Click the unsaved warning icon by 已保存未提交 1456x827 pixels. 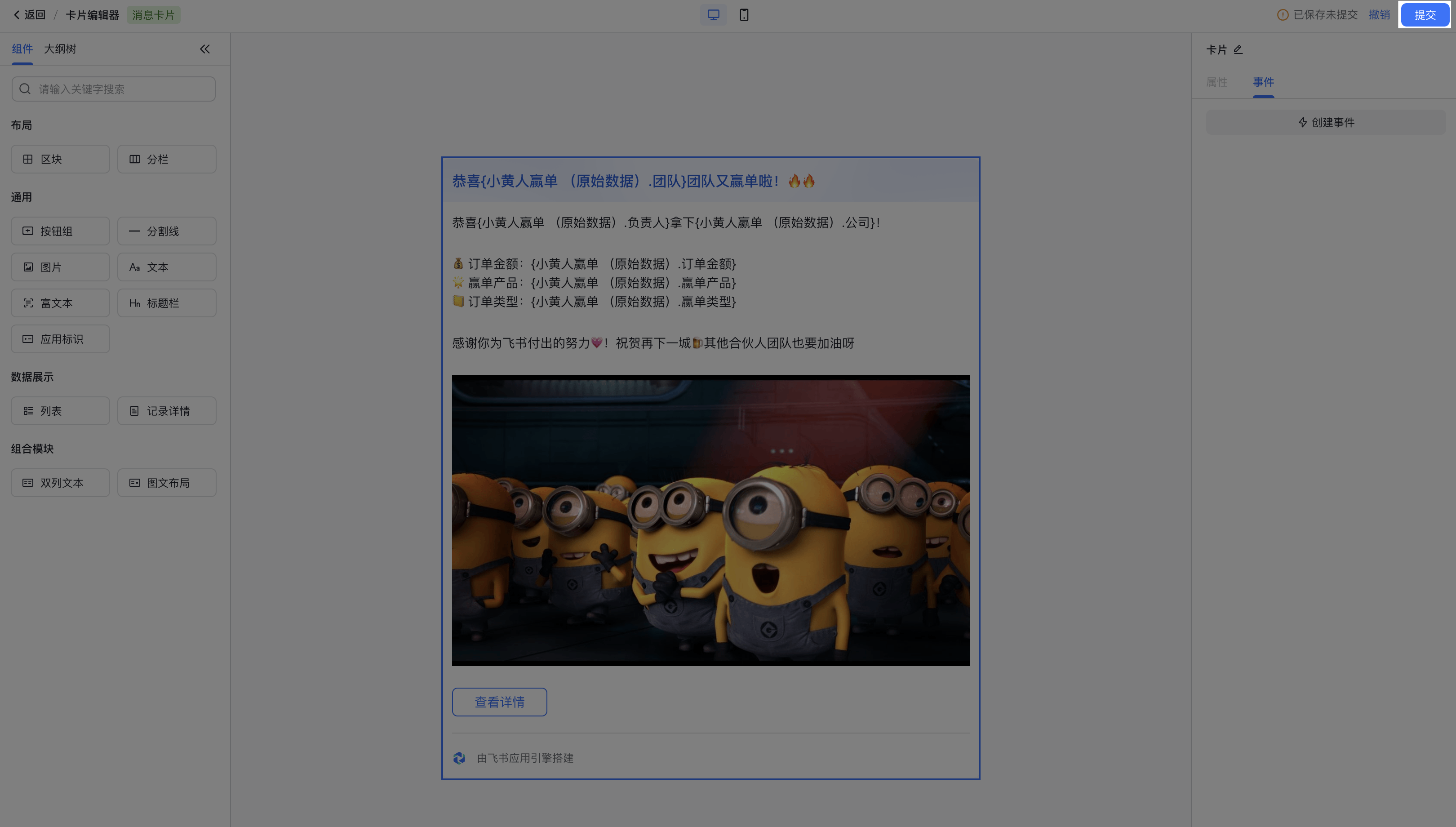1282,15
